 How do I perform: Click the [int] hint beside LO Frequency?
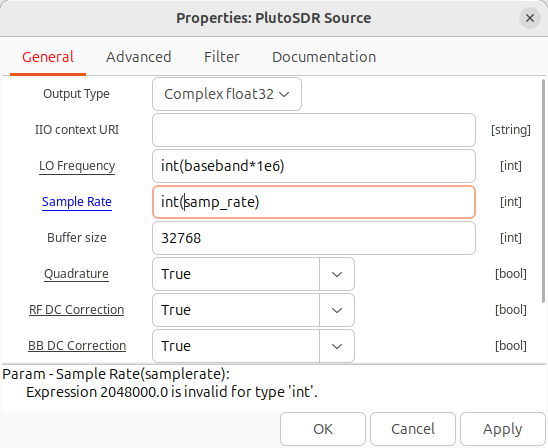pos(511,166)
